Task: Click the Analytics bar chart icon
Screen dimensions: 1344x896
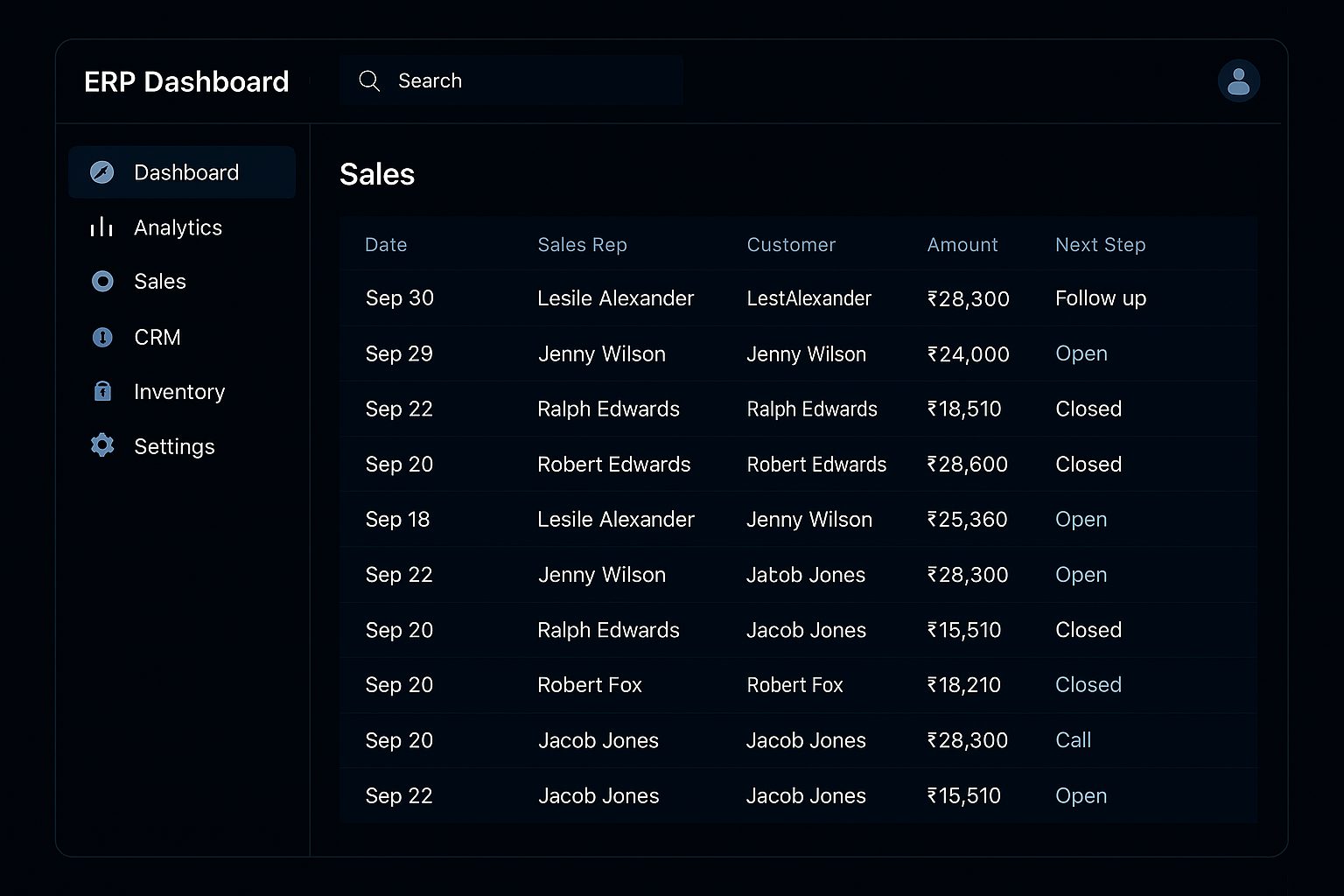Action: click(101, 227)
